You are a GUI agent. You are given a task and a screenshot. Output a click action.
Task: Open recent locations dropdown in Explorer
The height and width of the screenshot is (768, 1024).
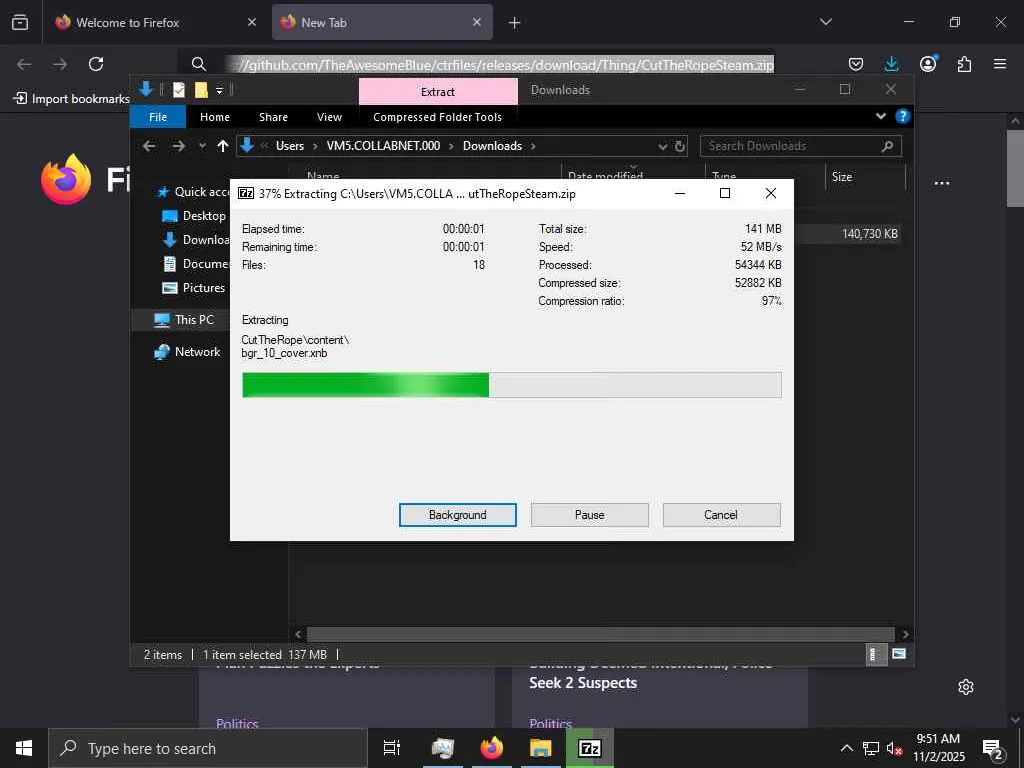coord(202,146)
